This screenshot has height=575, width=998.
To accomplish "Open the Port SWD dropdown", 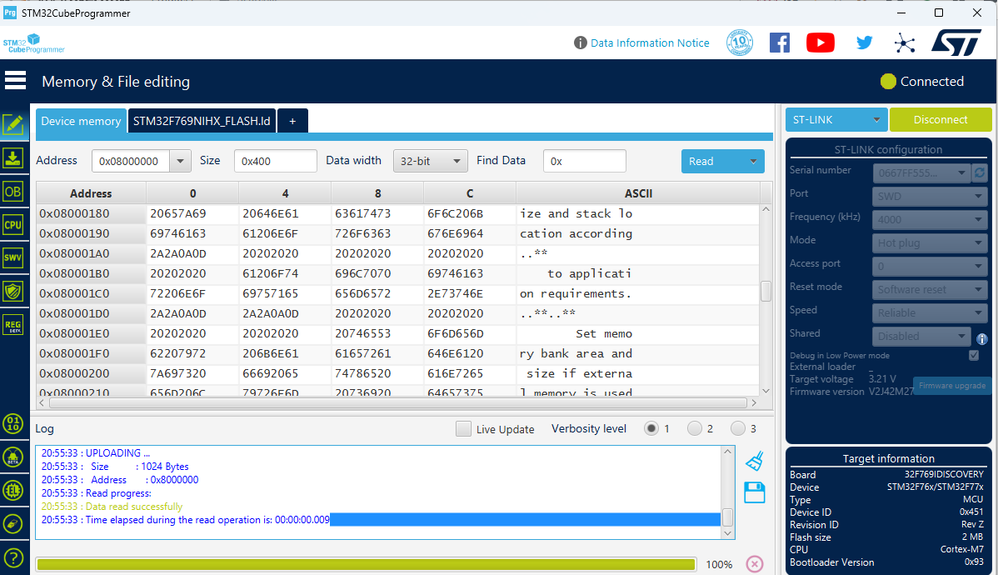I will pos(930,196).
